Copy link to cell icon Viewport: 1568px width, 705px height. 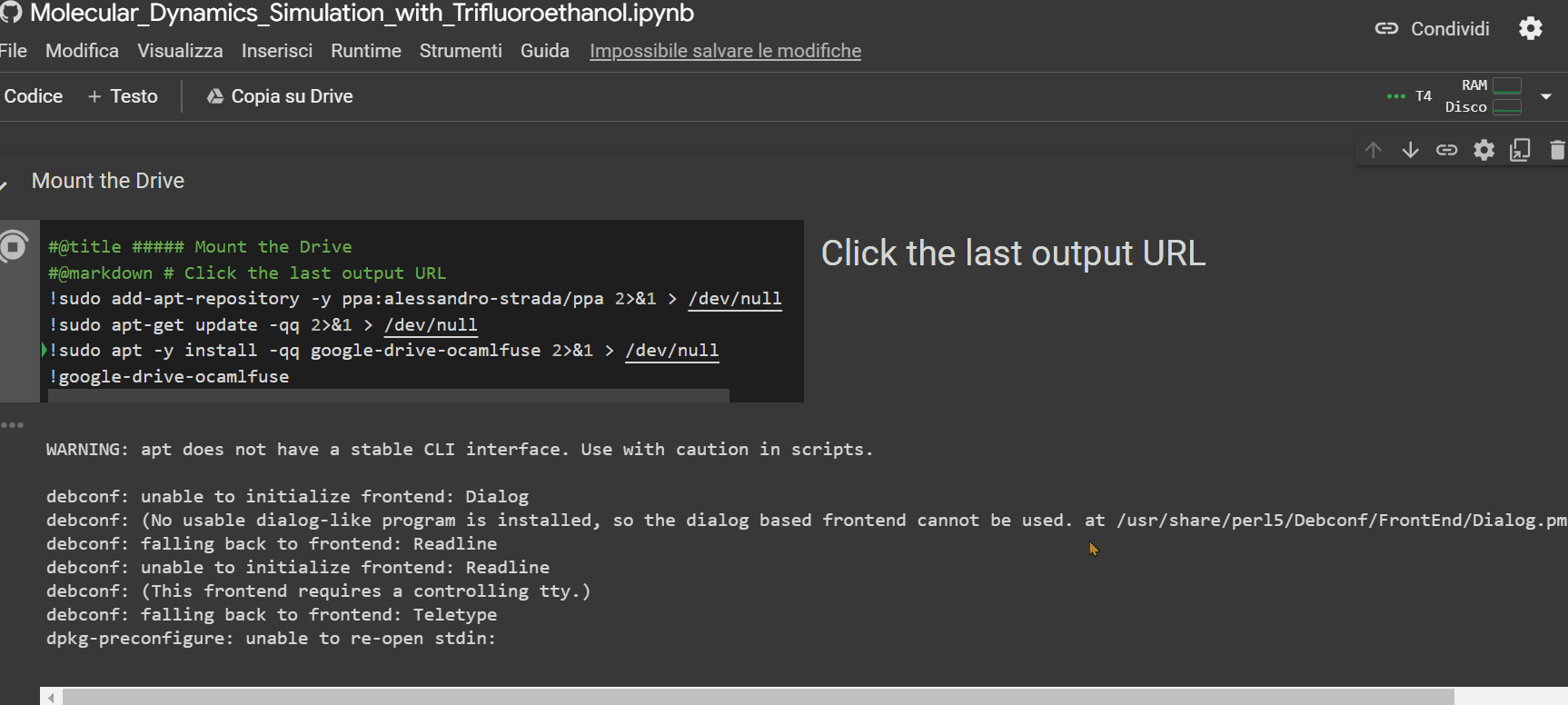click(1446, 150)
